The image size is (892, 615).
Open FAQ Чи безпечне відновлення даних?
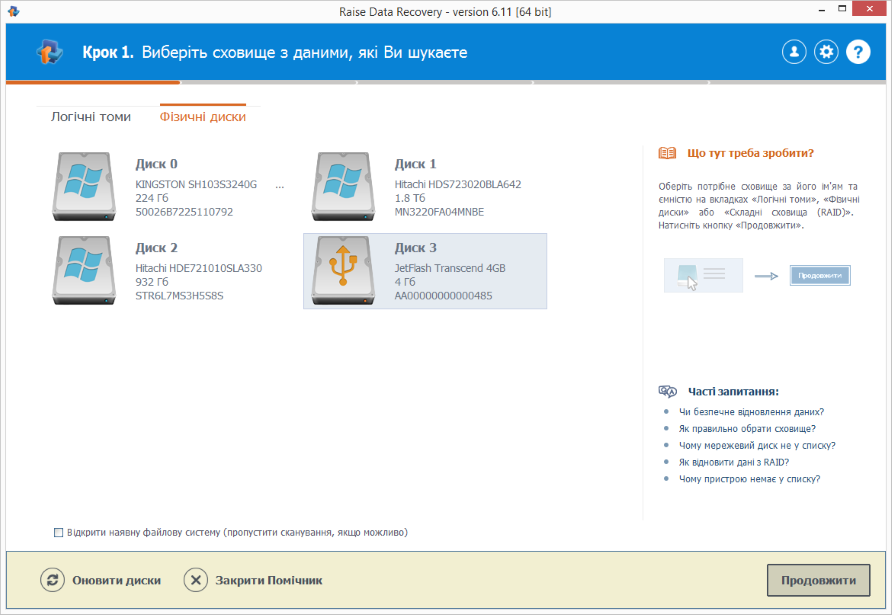pyautogui.click(x=751, y=412)
